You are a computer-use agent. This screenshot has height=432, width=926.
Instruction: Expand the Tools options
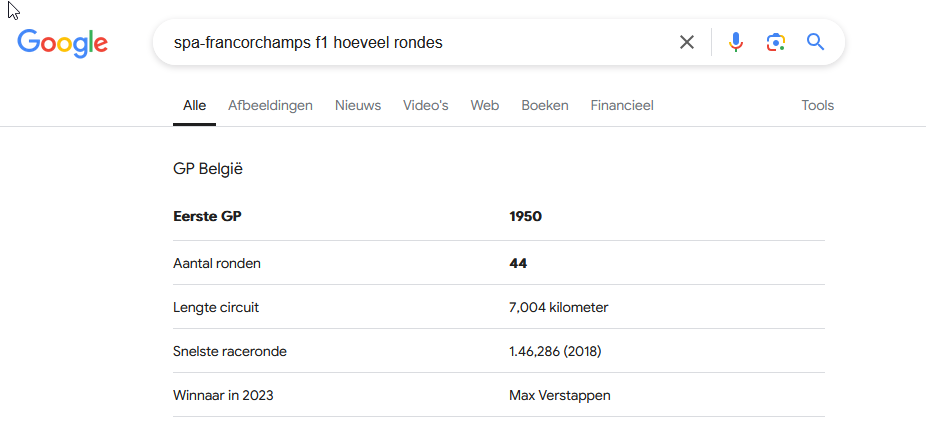(817, 105)
